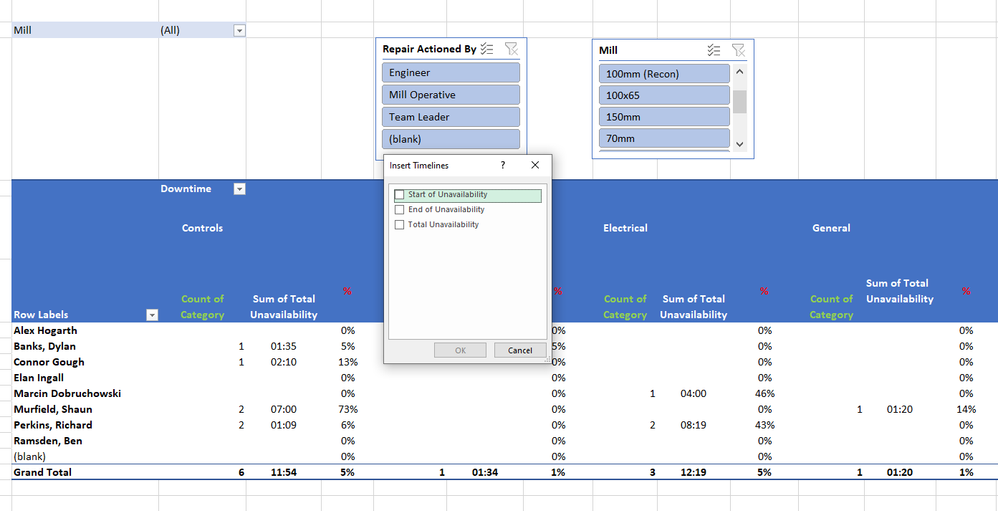Click the Marcin Dobruchowski row label

(67, 393)
